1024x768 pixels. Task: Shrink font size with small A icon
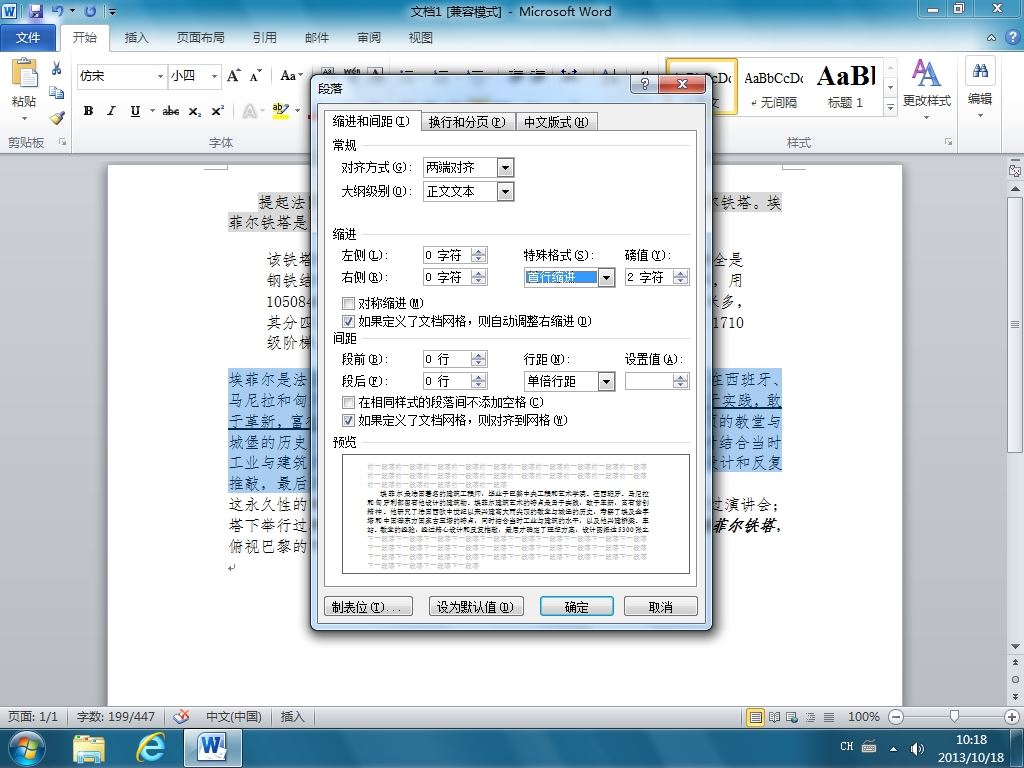tap(255, 76)
